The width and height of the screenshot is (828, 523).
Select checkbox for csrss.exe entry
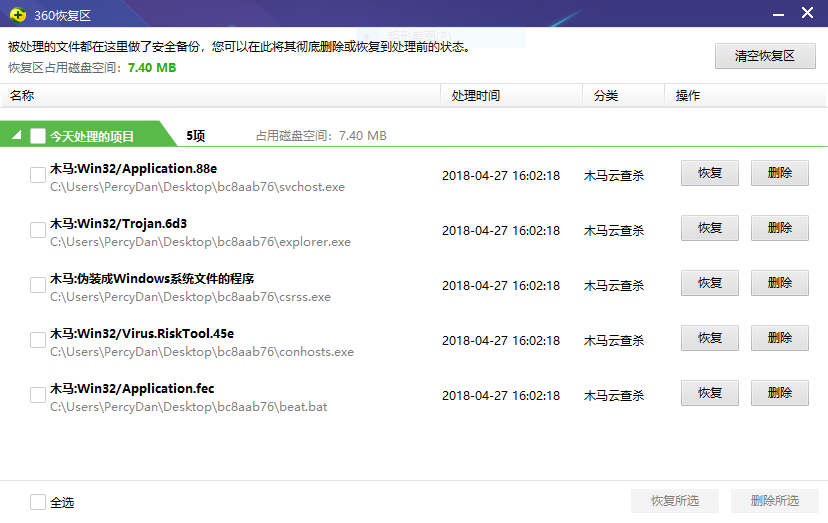point(37,285)
